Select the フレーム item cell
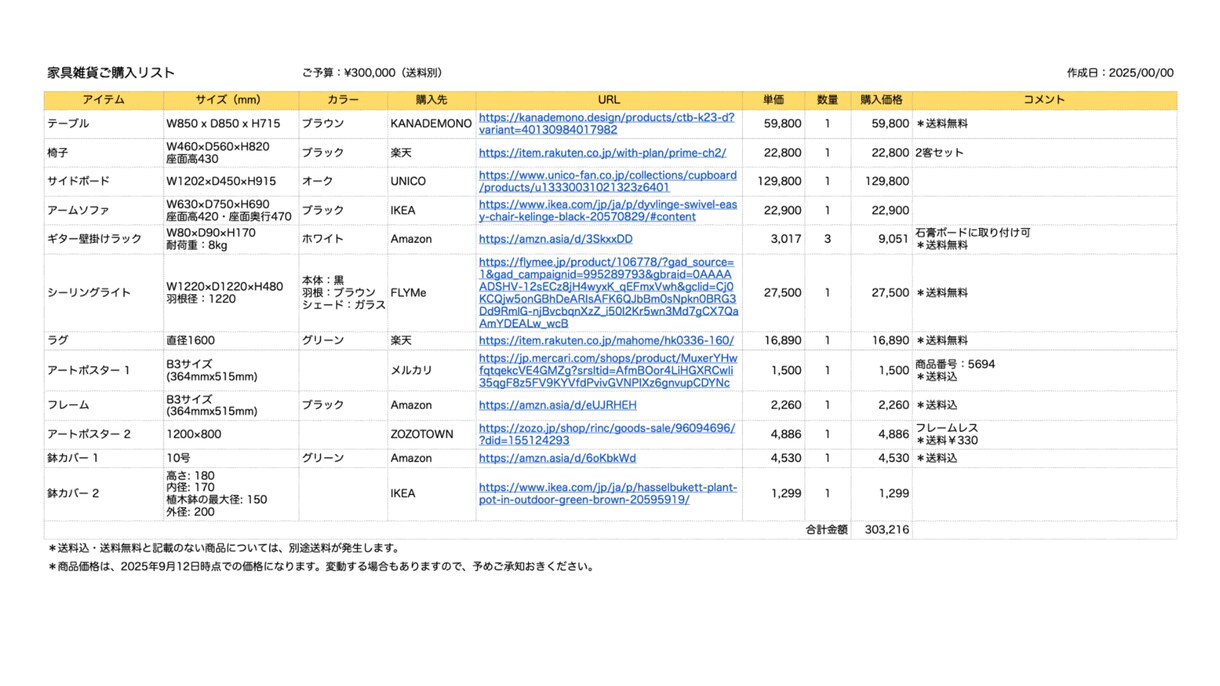 click(x=103, y=405)
